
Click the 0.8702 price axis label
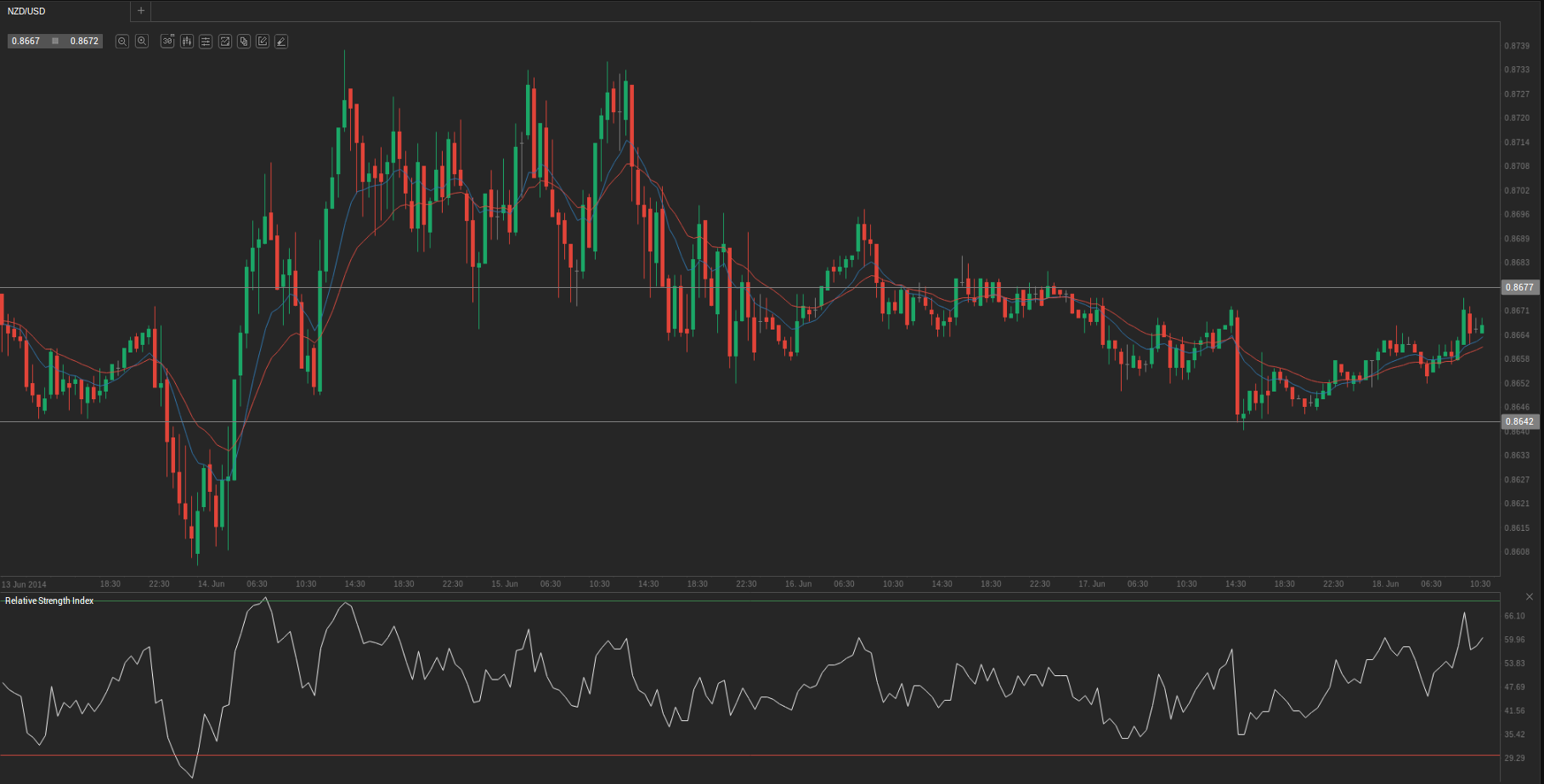[x=1517, y=191]
